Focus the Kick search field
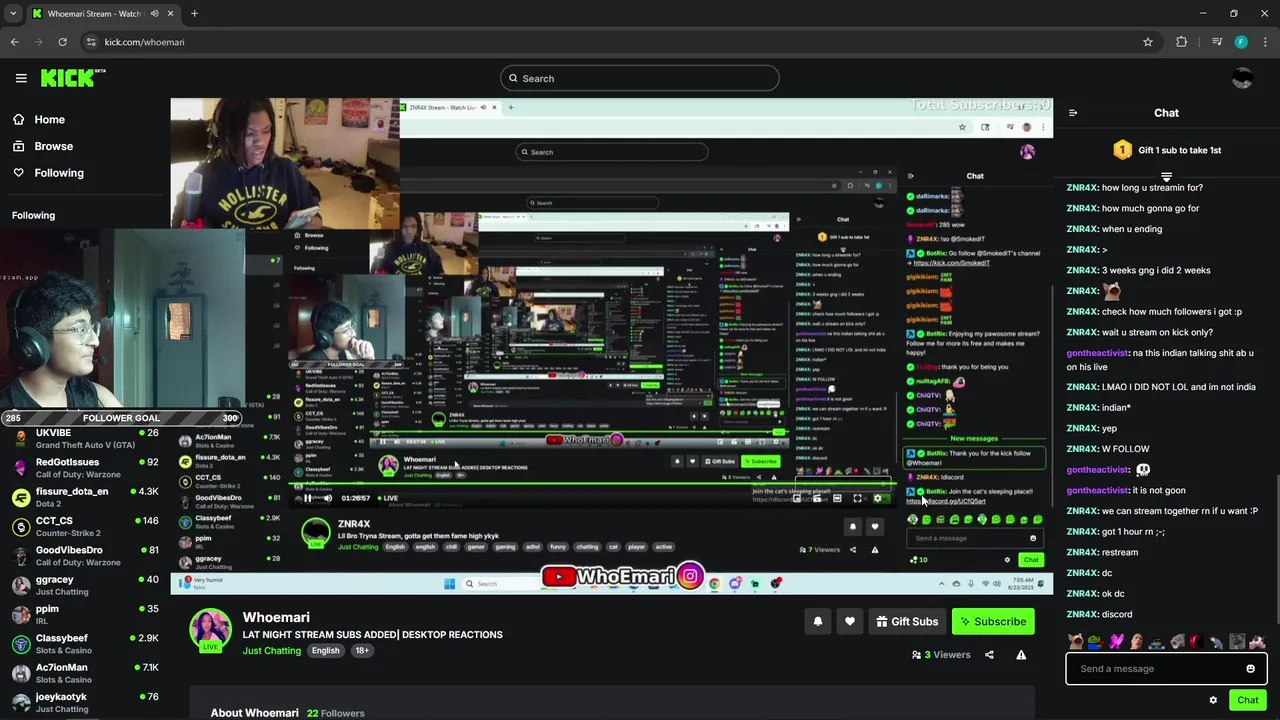This screenshot has width=1280, height=720. point(640,78)
